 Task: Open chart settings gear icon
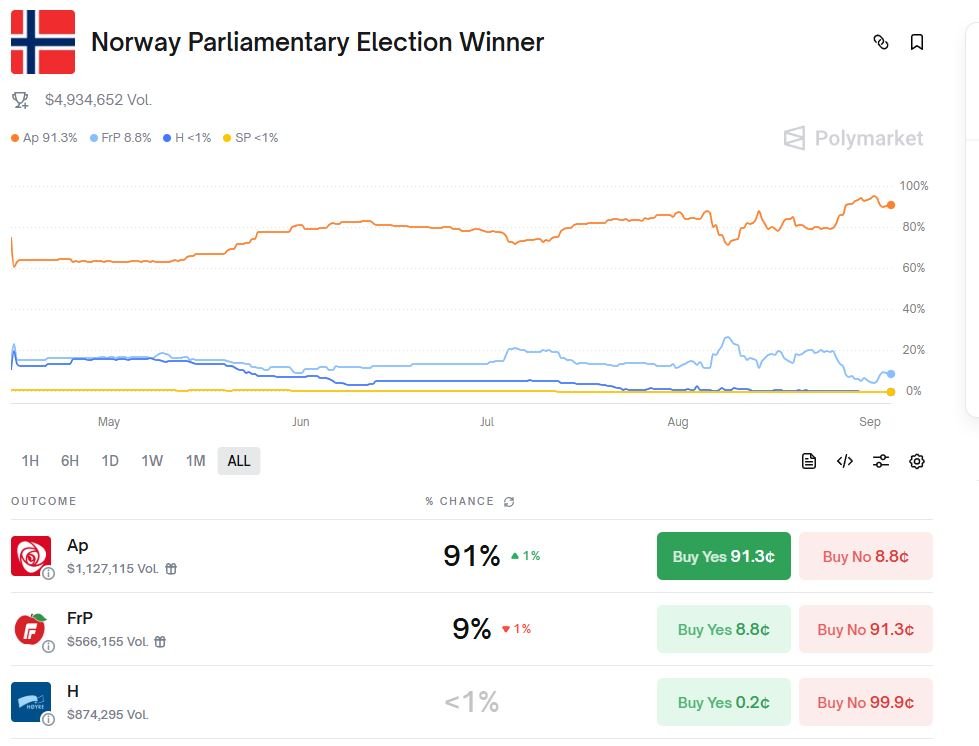[917, 461]
